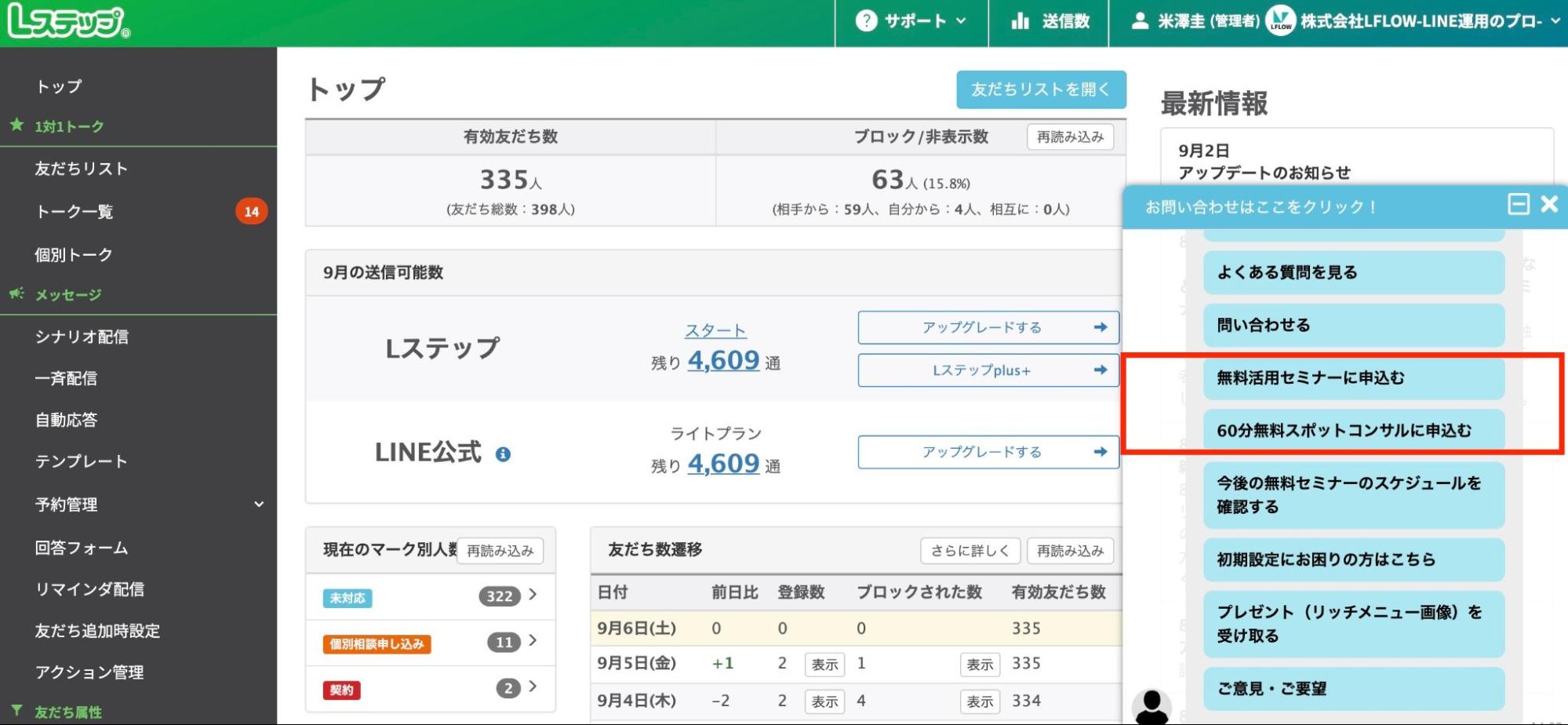Click the Lステップ logo
The height and width of the screenshot is (725, 1568).
point(68,23)
